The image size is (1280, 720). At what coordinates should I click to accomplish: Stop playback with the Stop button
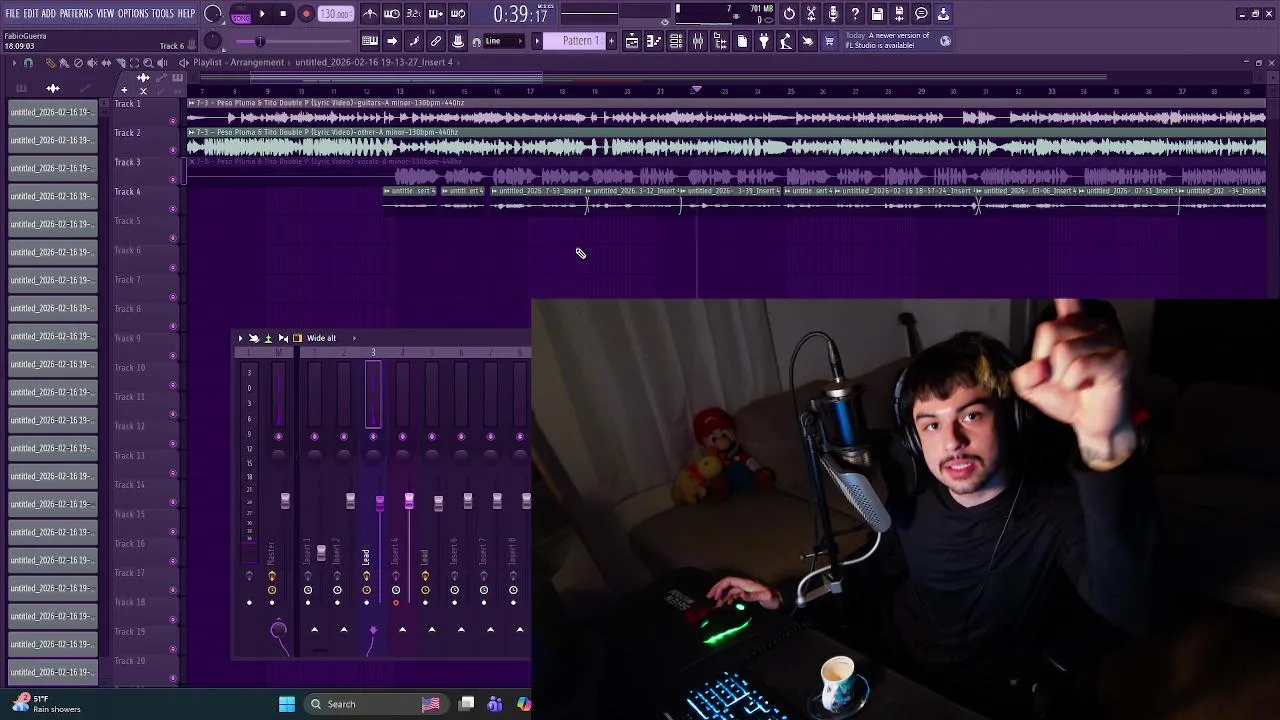(283, 14)
